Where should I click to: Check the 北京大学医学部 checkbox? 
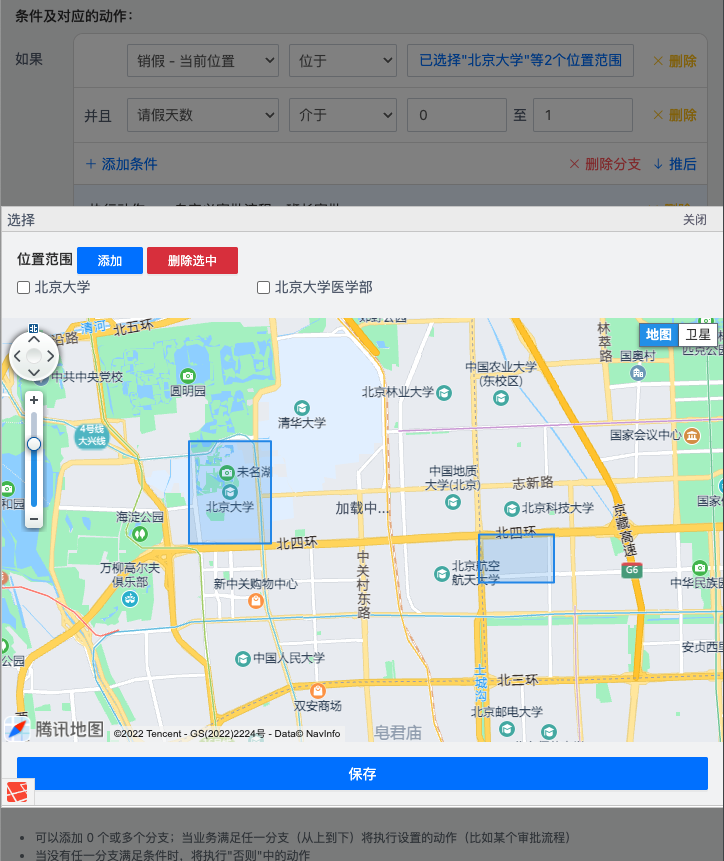264,288
